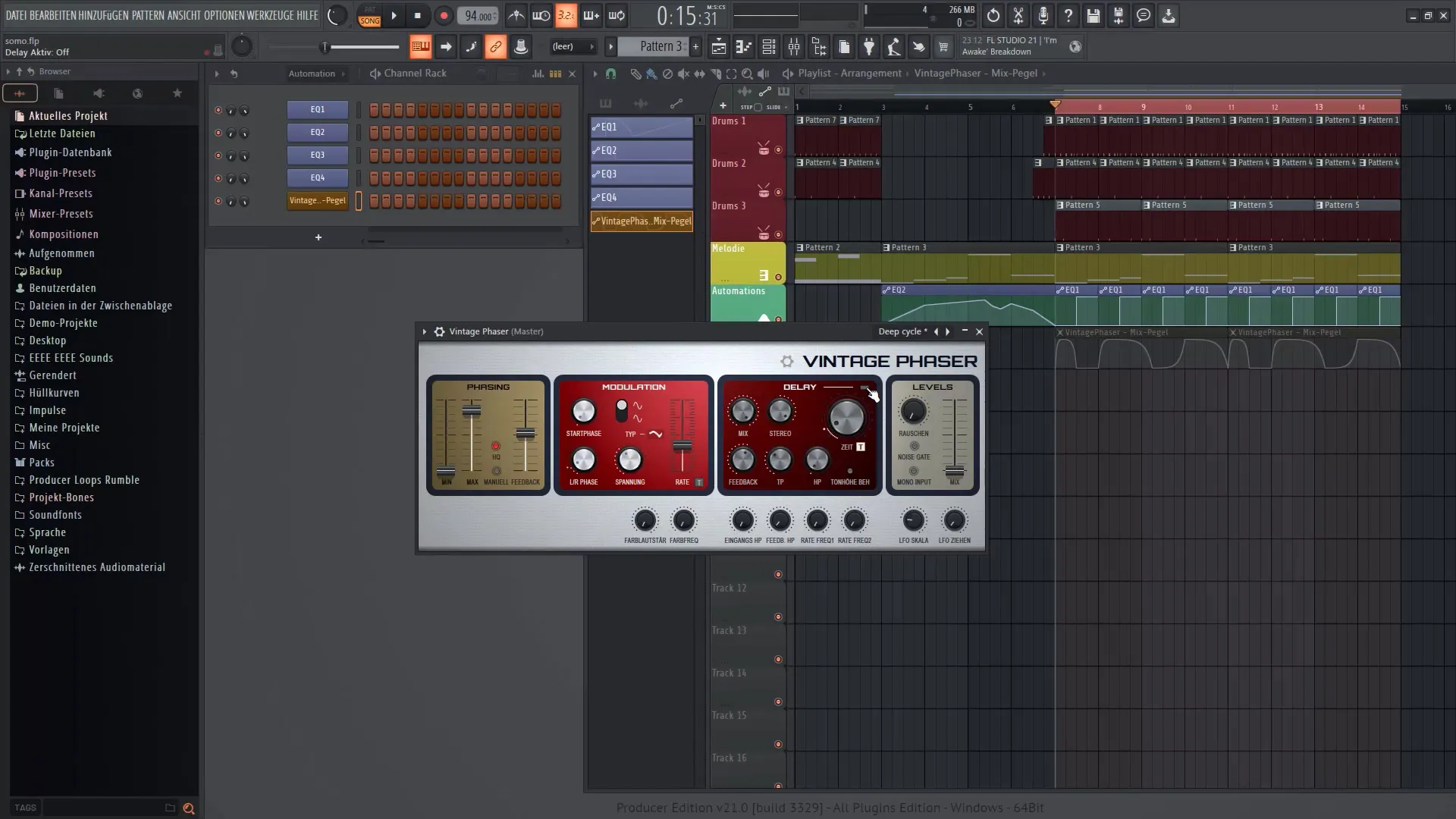Open the Playlist view from the toolbar
This screenshot has height=819, width=1456.
click(x=718, y=47)
